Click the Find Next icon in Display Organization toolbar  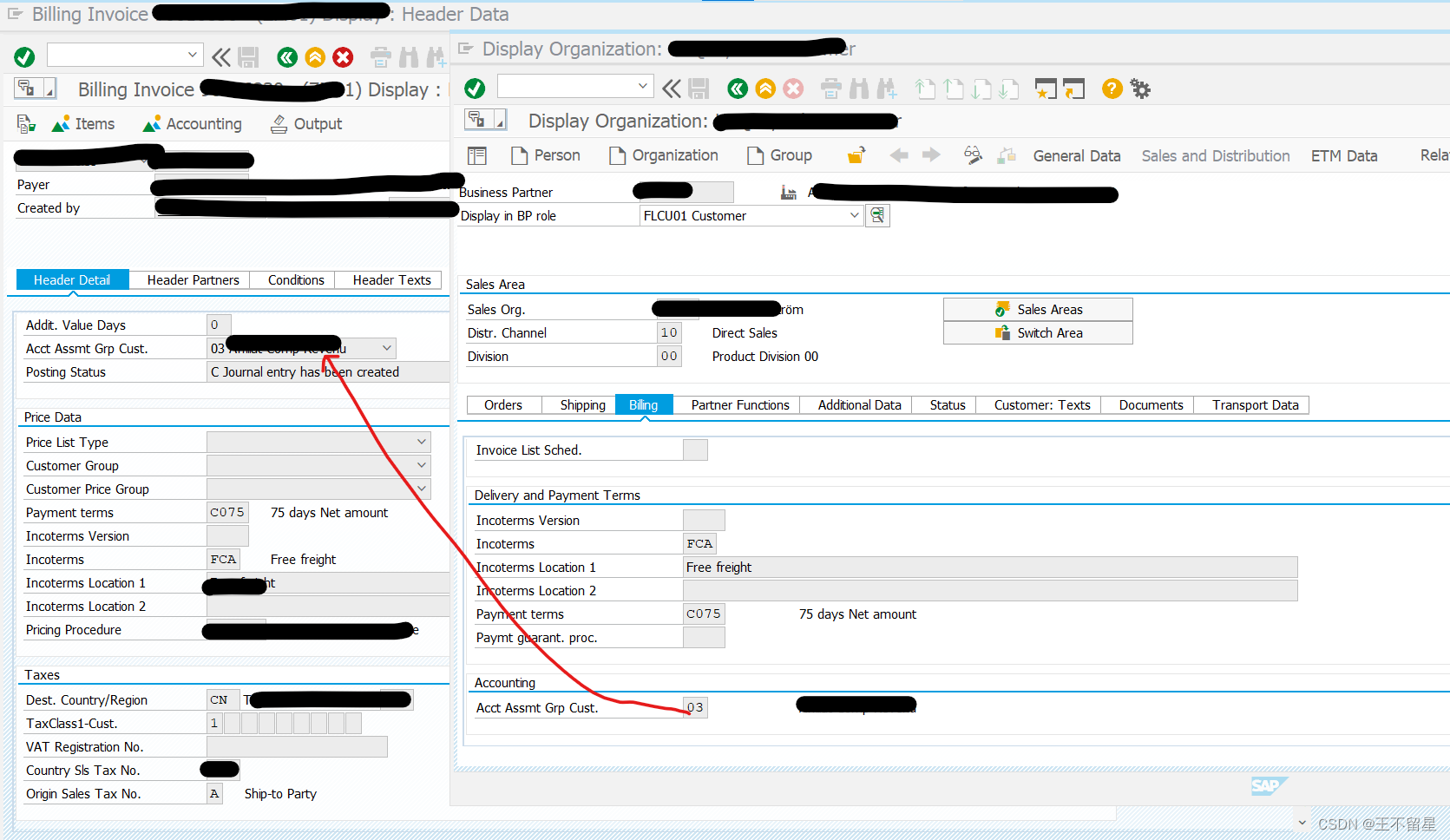pyautogui.click(x=887, y=89)
